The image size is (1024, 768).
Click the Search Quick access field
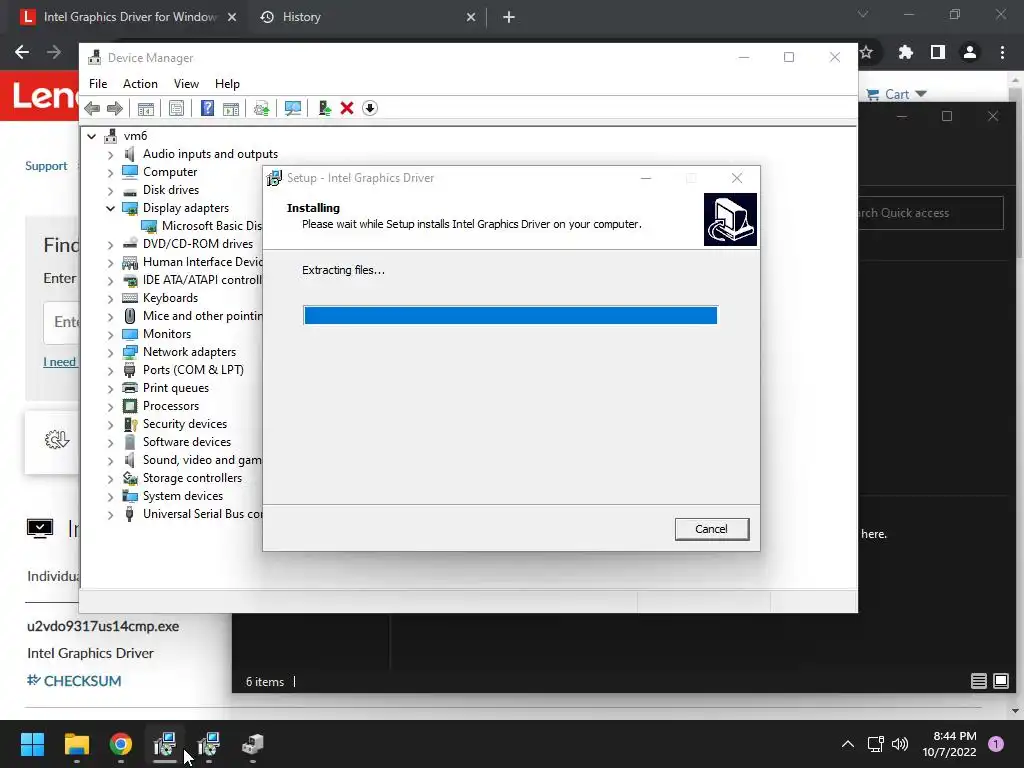[931, 213]
